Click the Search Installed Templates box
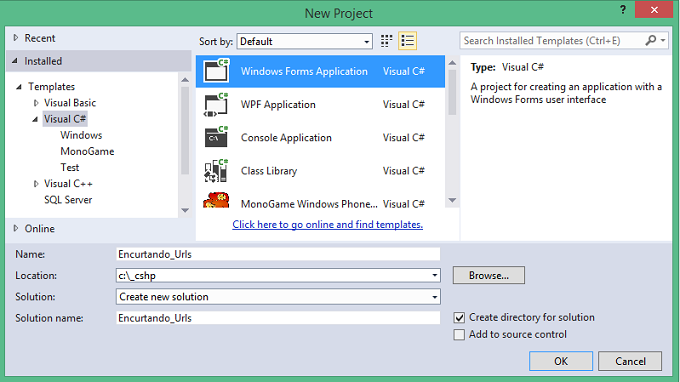 (x=552, y=41)
